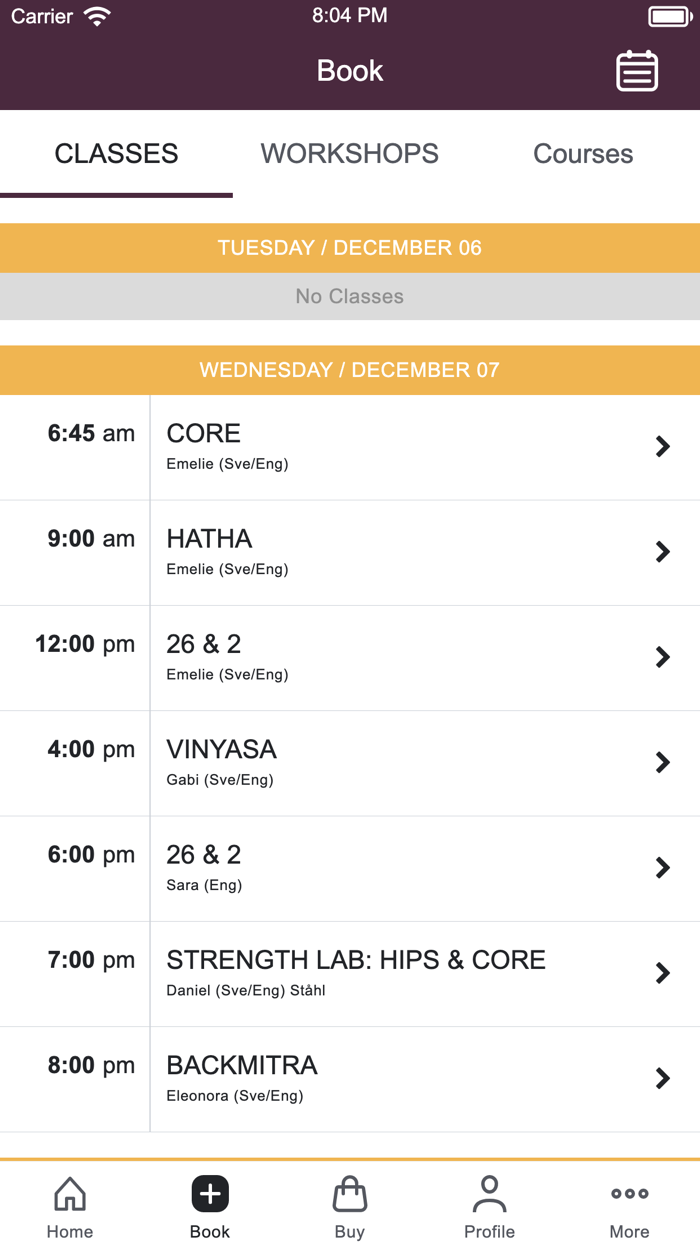Switch to the Courses tab

(x=583, y=153)
